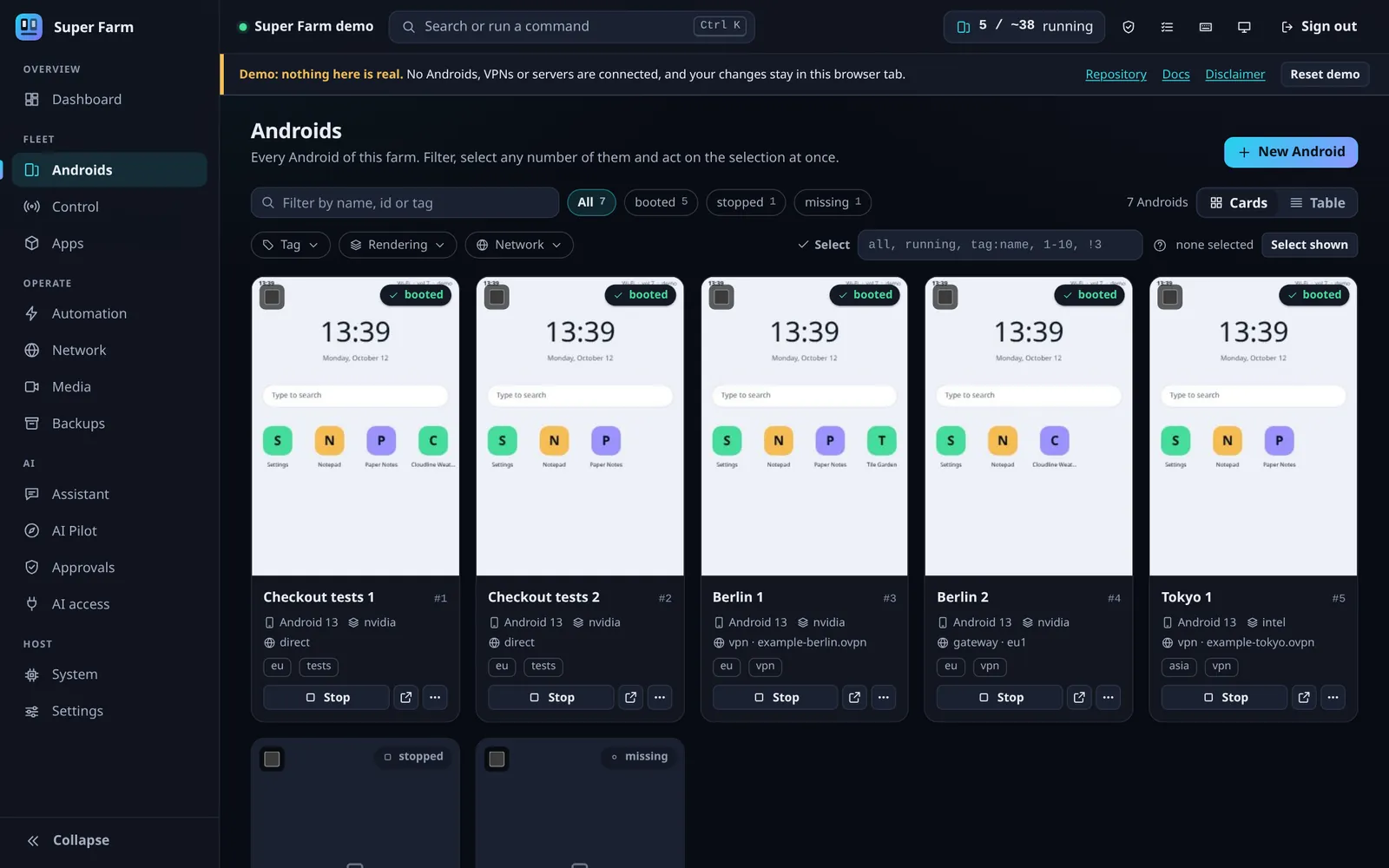Viewport: 1389px width, 868px height.
Task: Click Select shown button
Action: point(1309,245)
